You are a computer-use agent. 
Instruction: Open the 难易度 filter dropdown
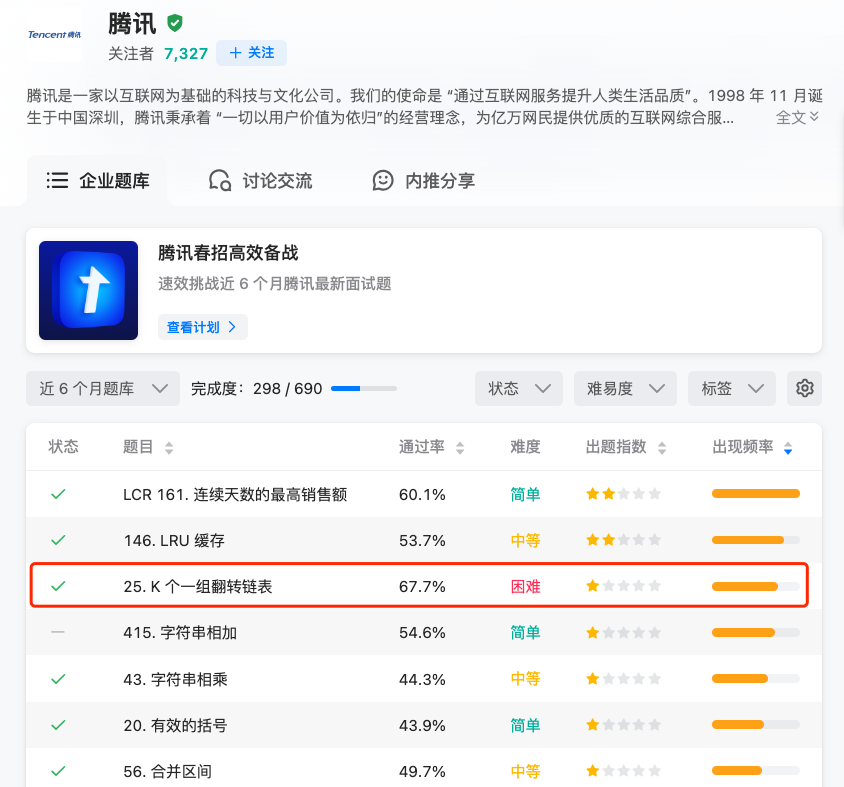click(625, 388)
